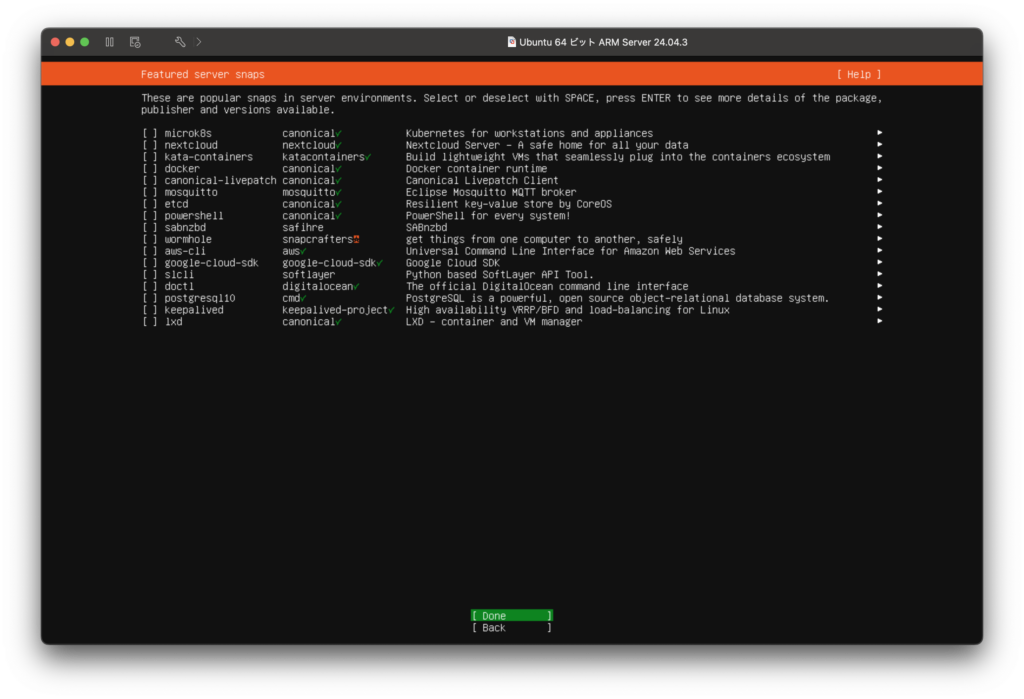Open virtual machine settings wrench icon
The width and height of the screenshot is (1024, 699).
pyautogui.click(x=180, y=42)
